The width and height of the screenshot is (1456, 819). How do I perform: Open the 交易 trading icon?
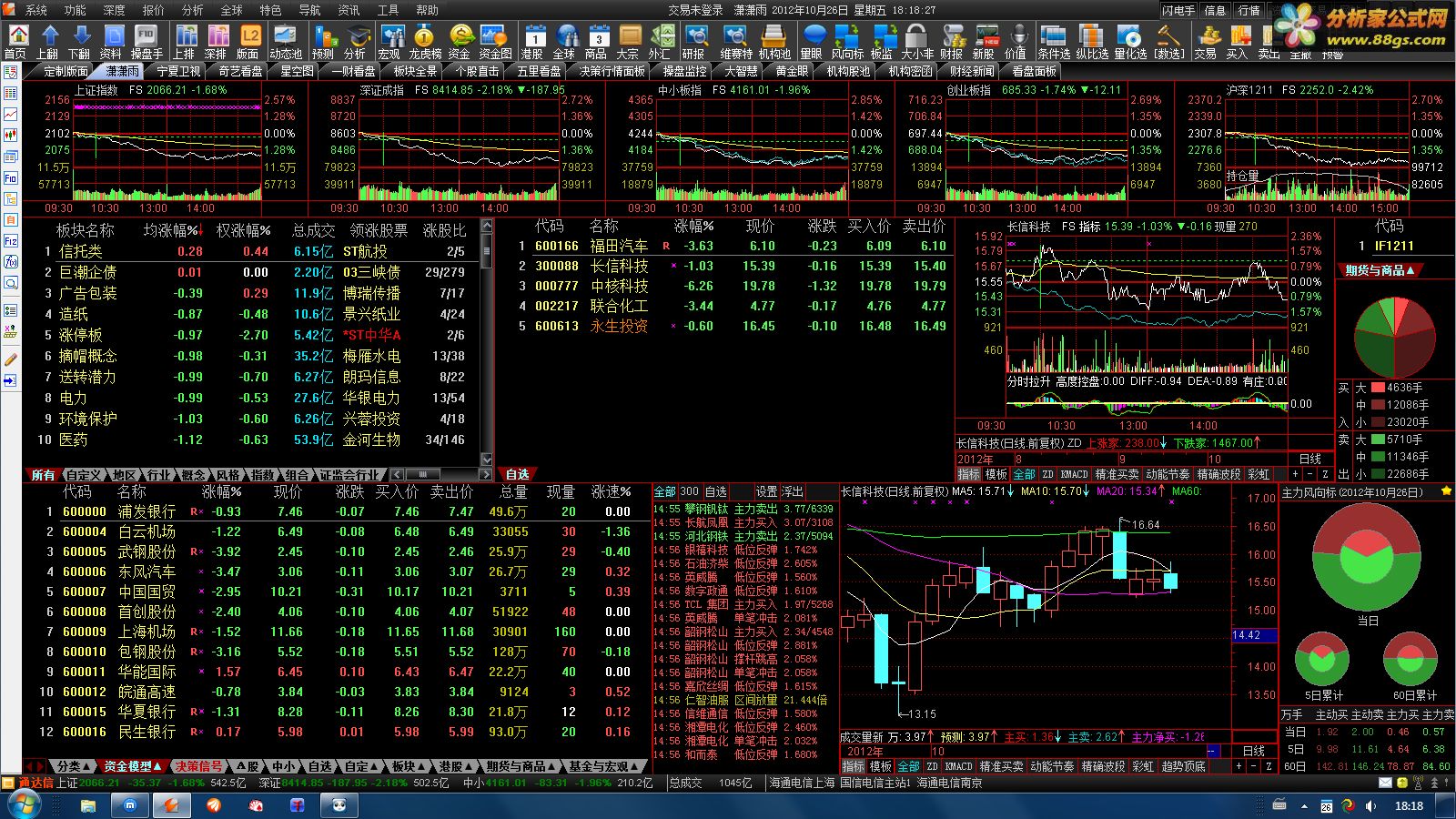pyautogui.click(x=1207, y=41)
